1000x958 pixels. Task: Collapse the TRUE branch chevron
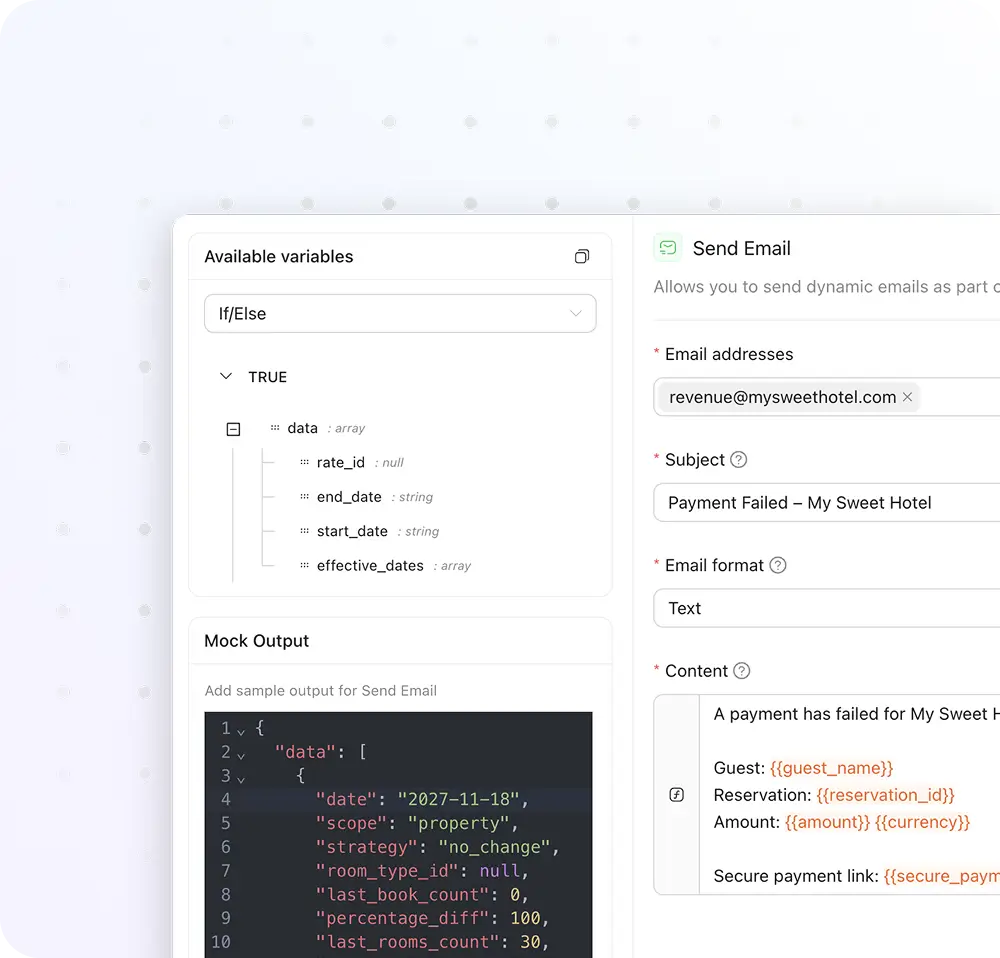pos(226,376)
